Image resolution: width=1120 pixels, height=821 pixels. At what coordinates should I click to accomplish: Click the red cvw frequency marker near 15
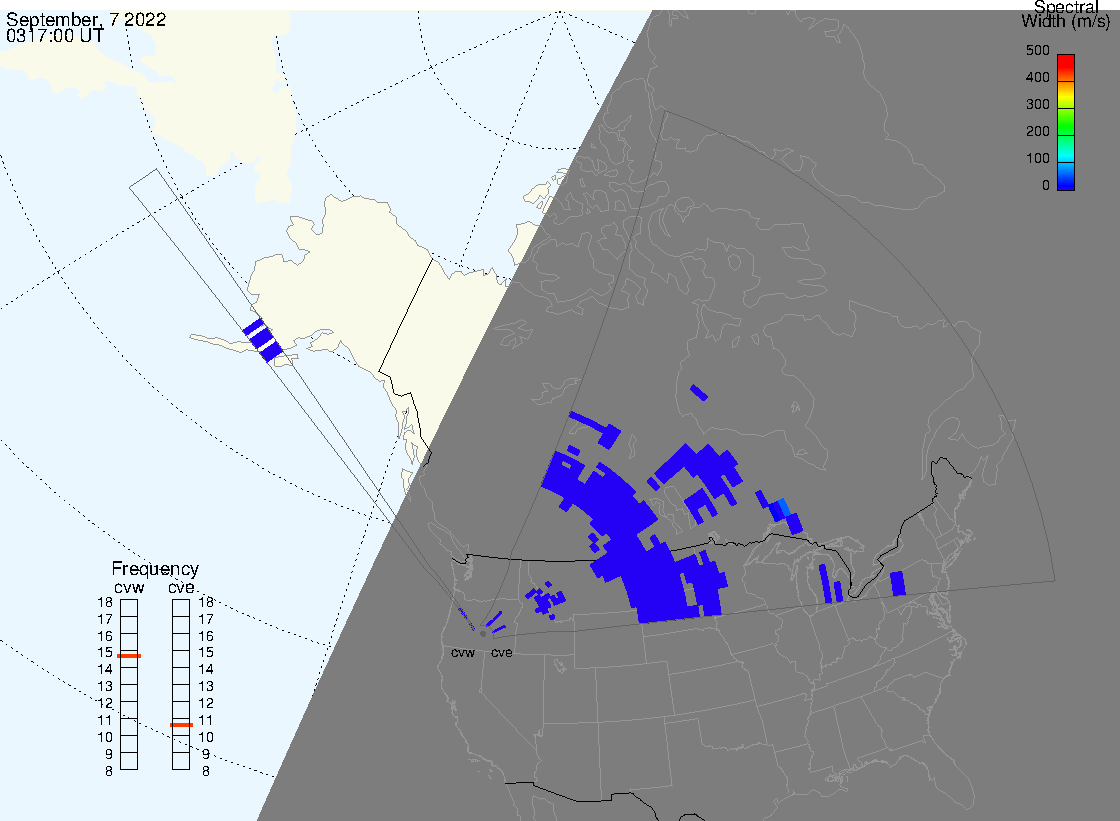click(129, 656)
